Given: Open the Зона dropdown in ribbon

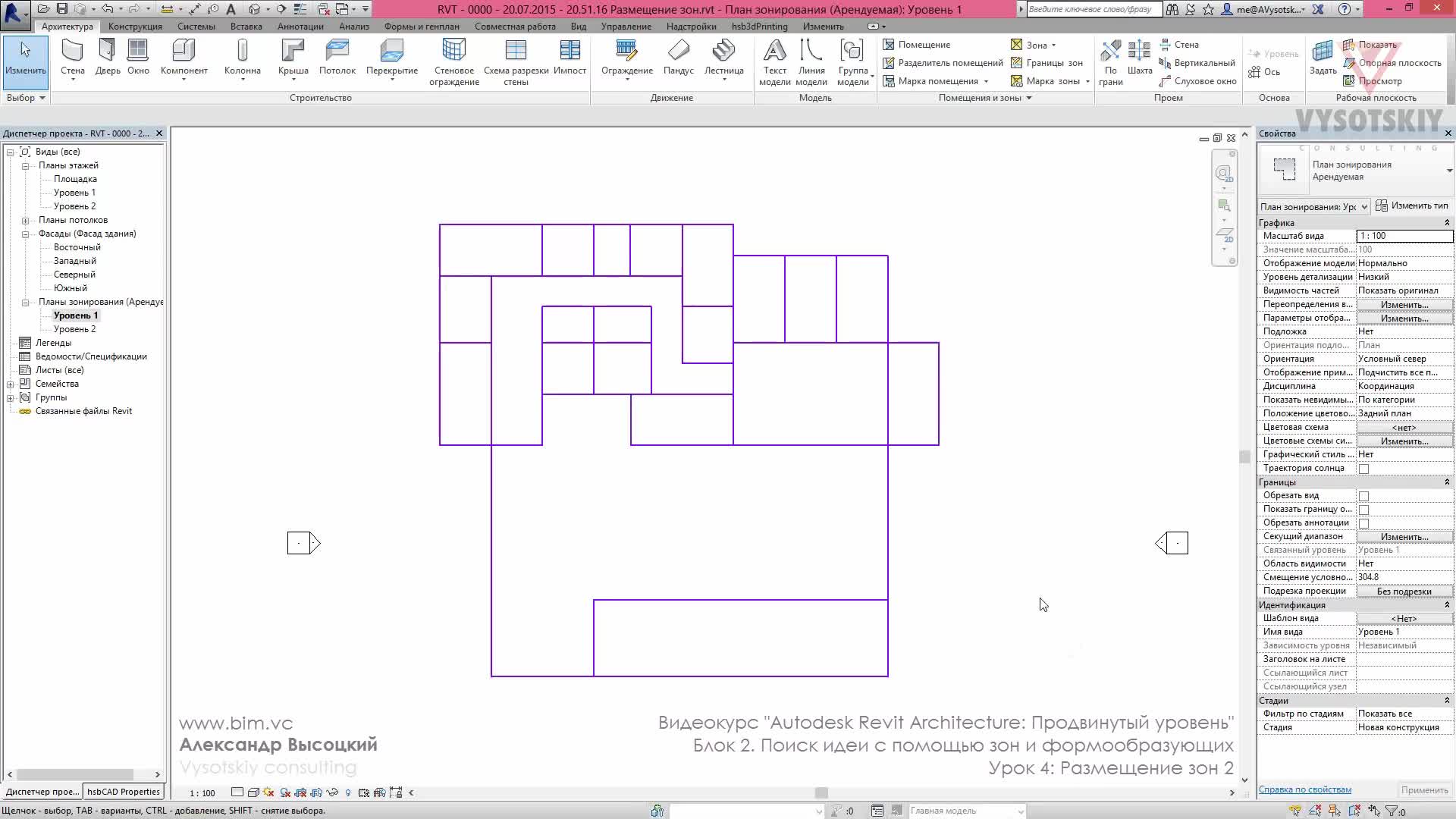Looking at the screenshot, I should [1053, 45].
